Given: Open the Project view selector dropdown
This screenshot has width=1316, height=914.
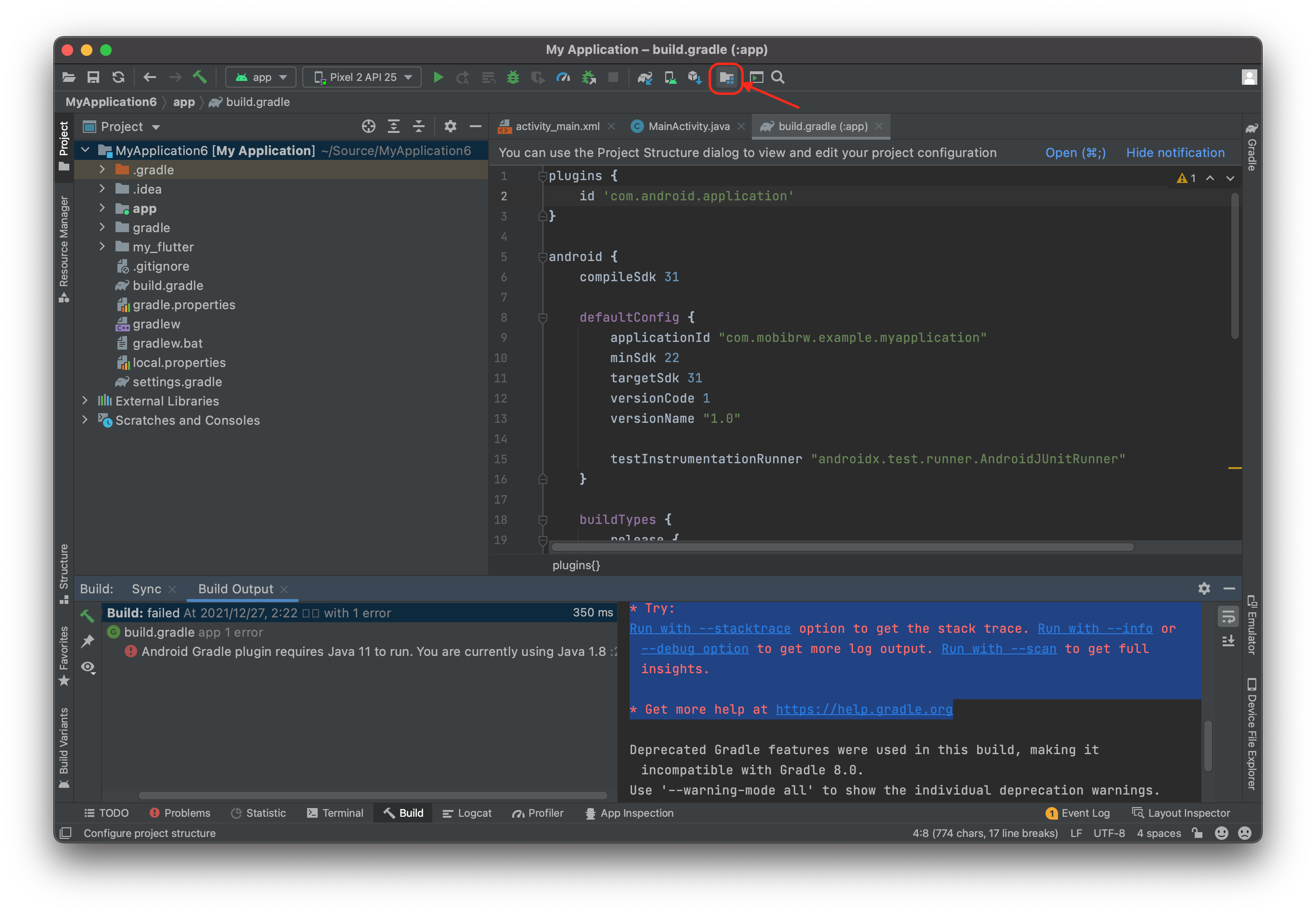Looking at the screenshot, I should coord(122,127).
